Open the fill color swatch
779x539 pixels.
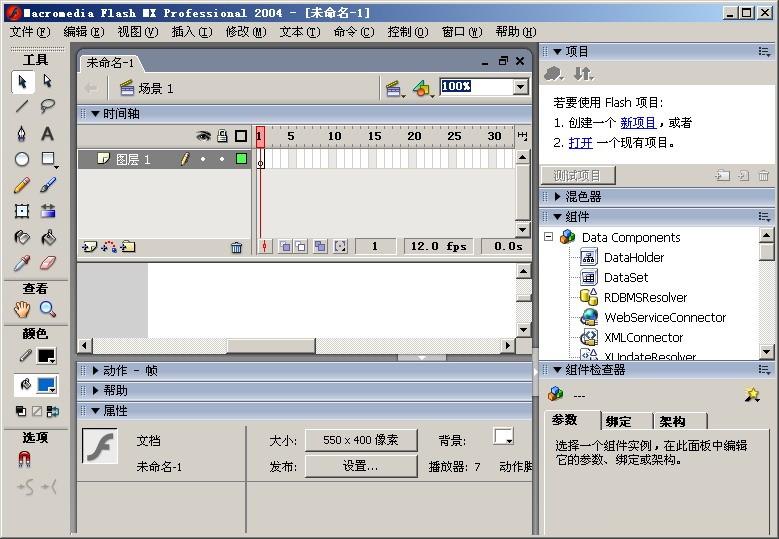[46, 385]
